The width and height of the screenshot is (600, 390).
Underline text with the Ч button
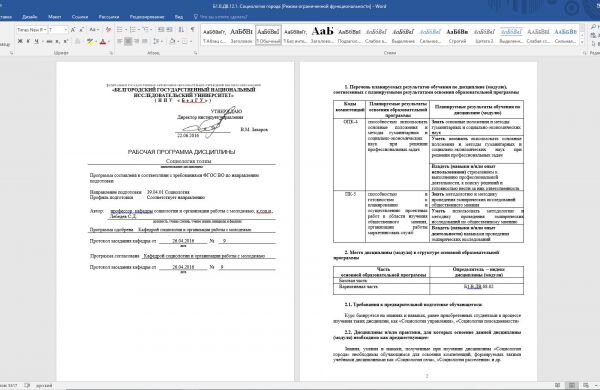point(36,41)
